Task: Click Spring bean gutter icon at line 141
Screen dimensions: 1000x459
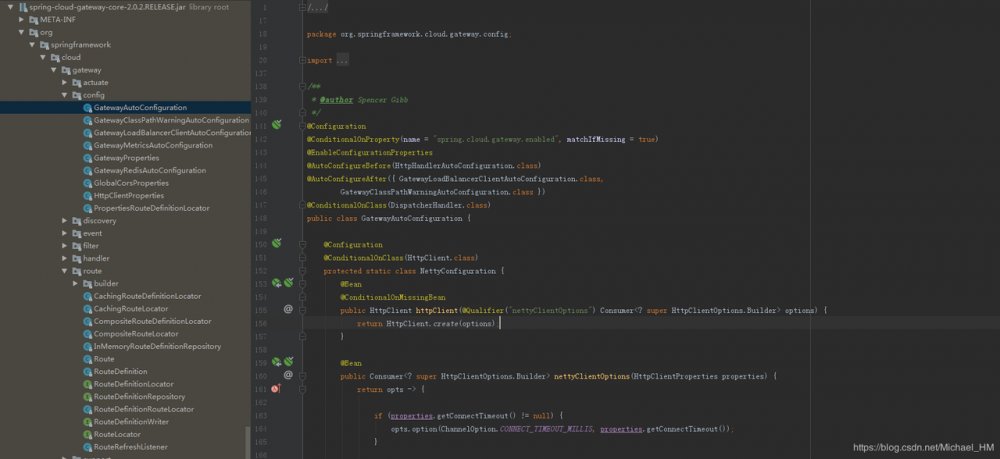Action: tap(276, 125)
